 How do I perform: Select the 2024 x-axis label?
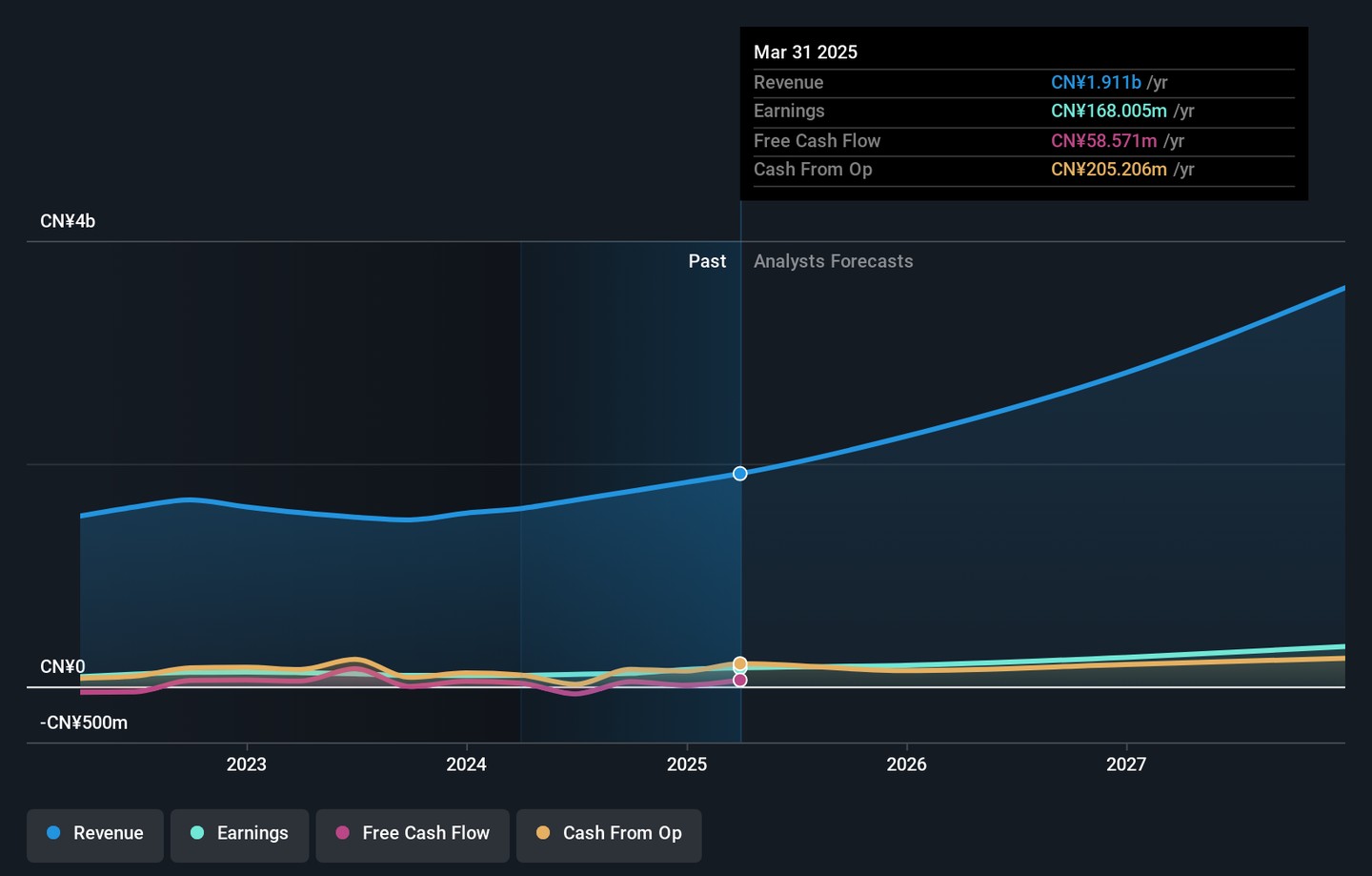point(467,764)
